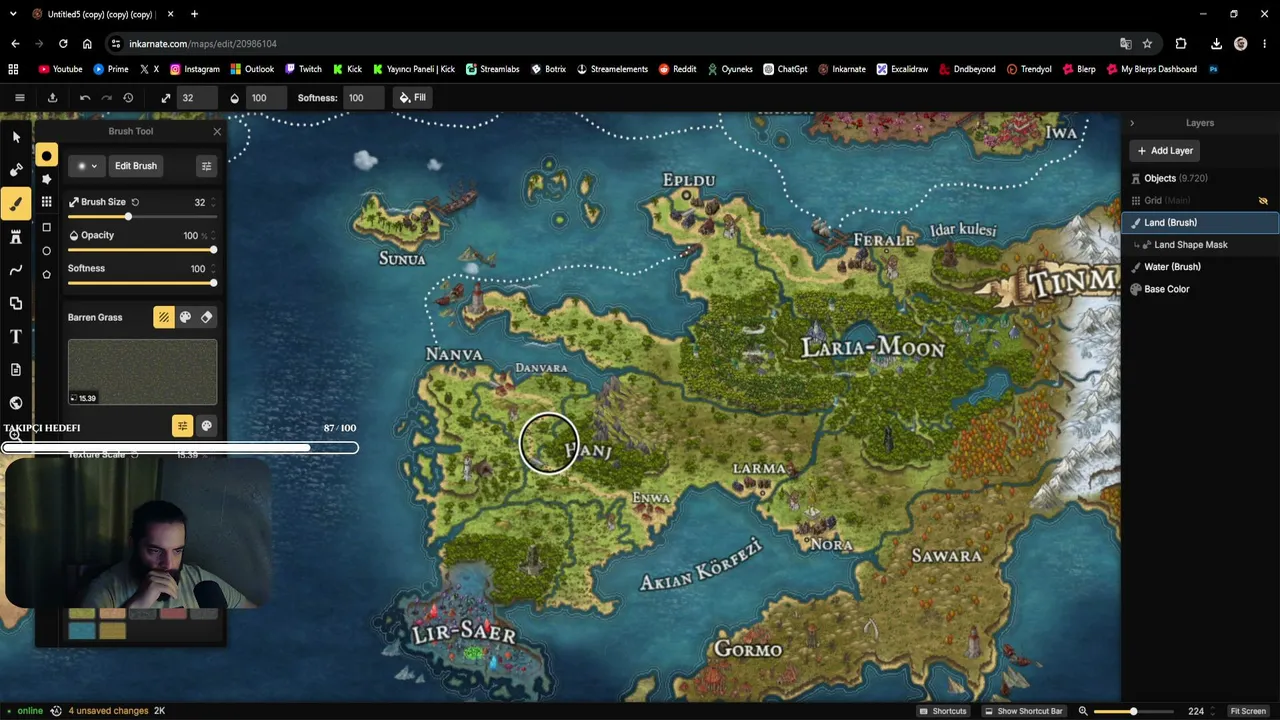Open the browser tab list dropdown
This screenshot has height=720, width=1280.
[13, 14]
